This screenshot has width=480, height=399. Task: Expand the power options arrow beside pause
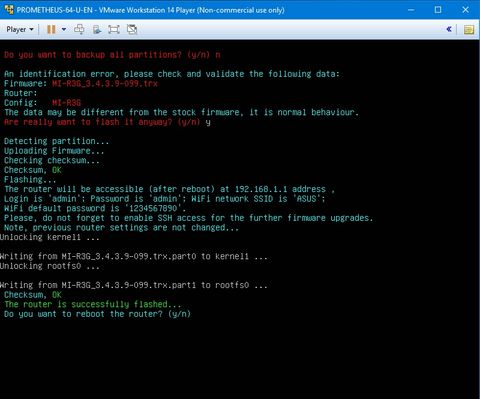coord(64,29)
